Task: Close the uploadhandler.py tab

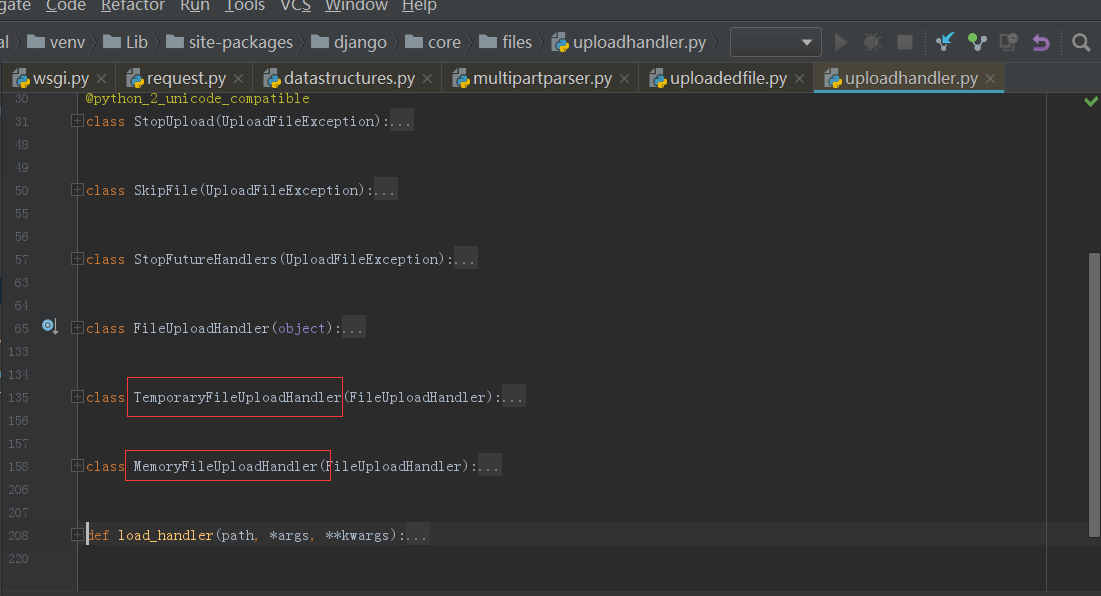Action: (991, 79)
